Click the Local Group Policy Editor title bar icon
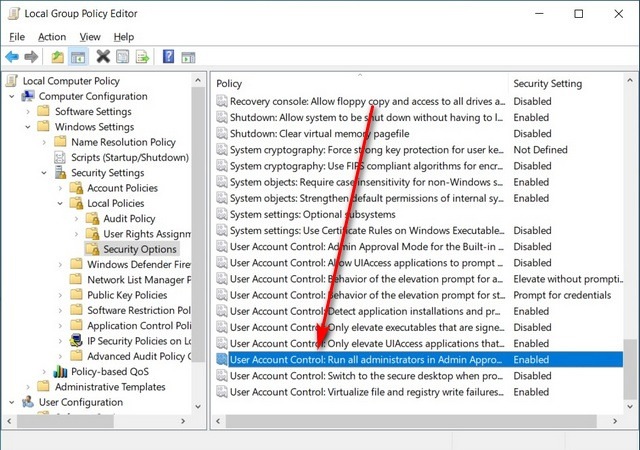This screenshot has height=450, width=640. pyautogui.click(x=14, y=13)
